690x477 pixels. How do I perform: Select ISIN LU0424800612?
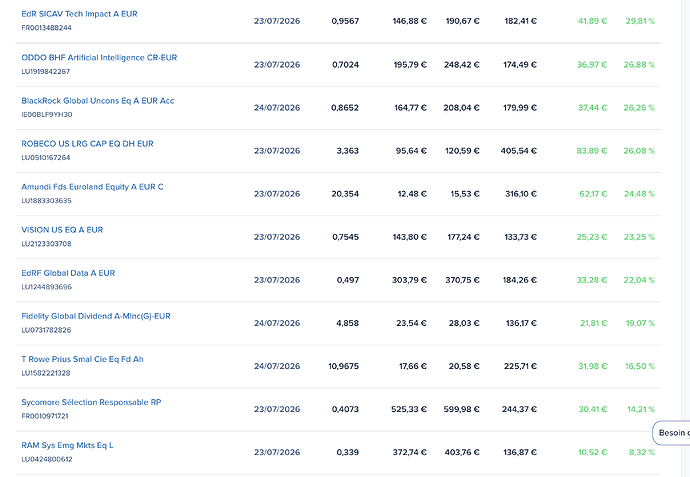tap(47, 459)
